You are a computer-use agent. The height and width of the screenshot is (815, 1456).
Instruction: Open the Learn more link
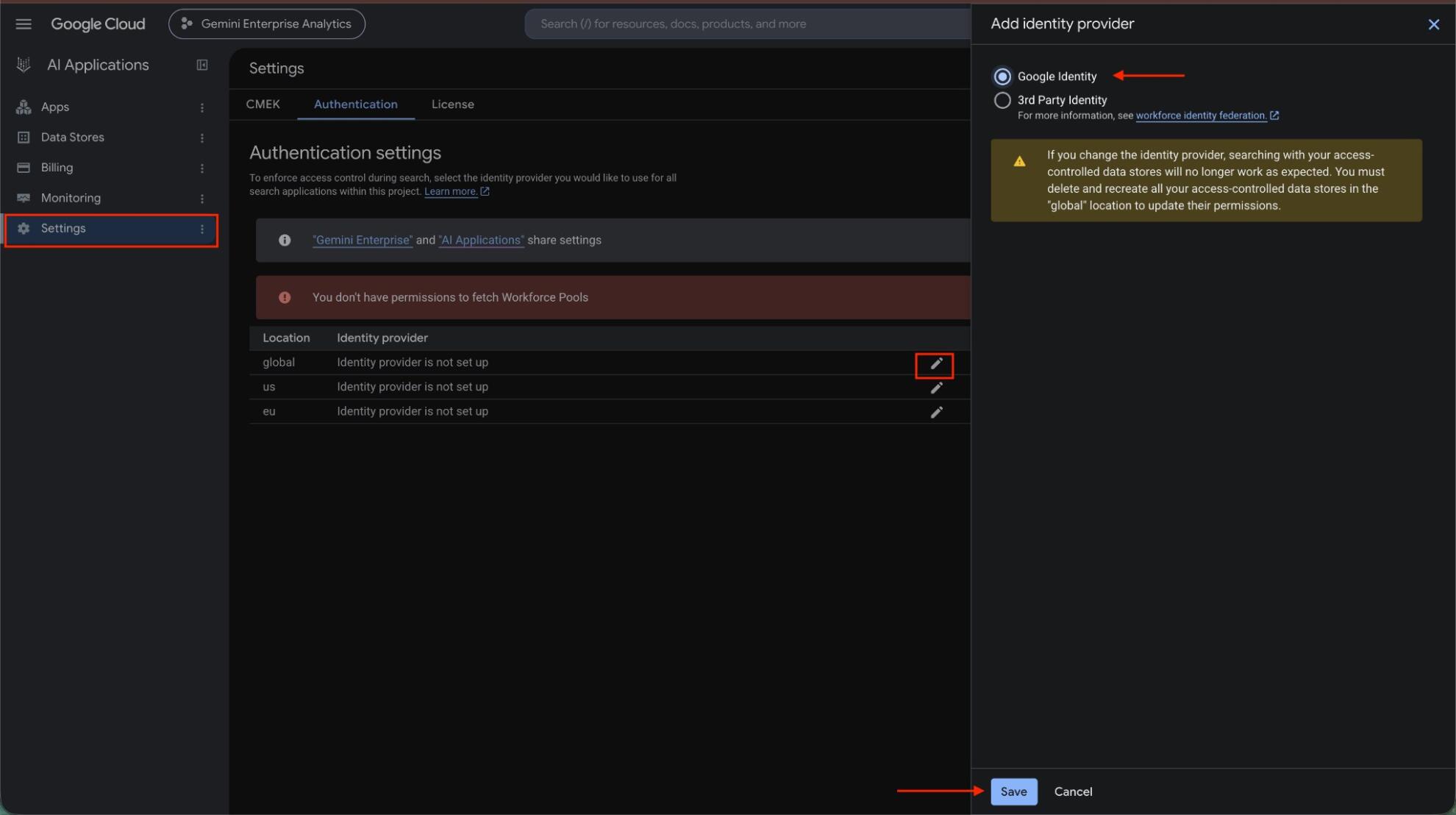click(450, 191)
